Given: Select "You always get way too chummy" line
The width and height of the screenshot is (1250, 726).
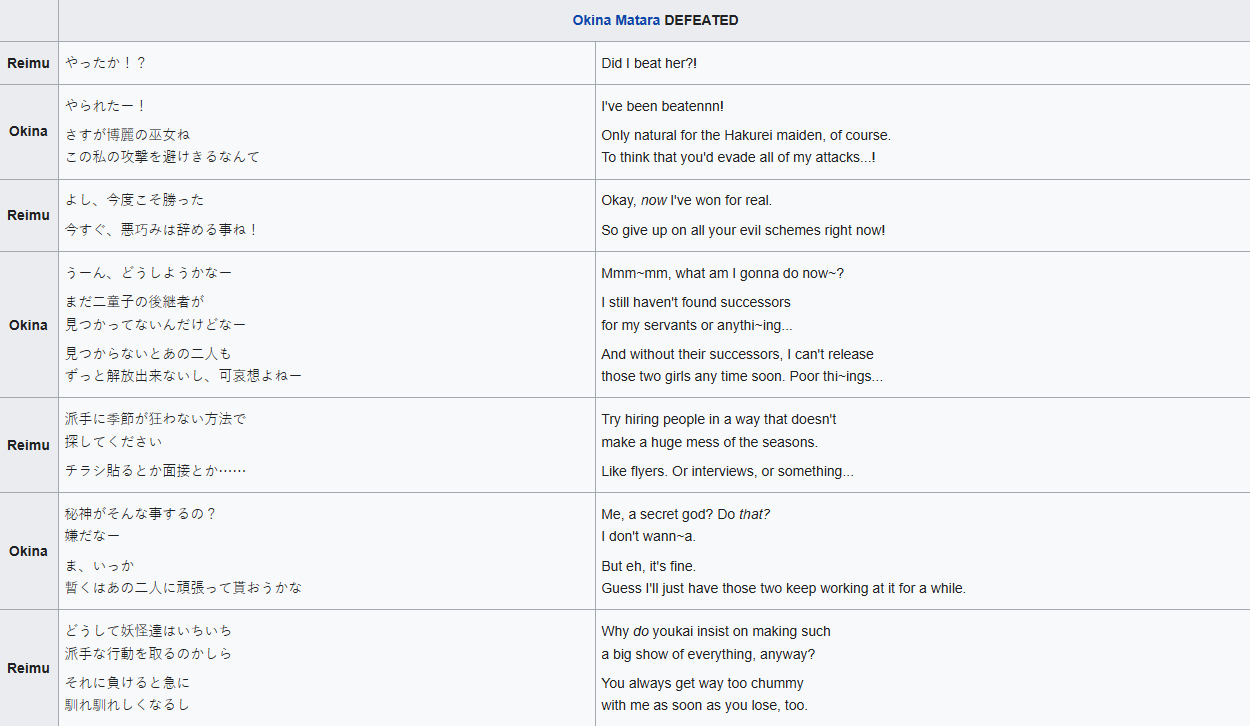Looking at the screenshot, I should click(x=702, y=683).
